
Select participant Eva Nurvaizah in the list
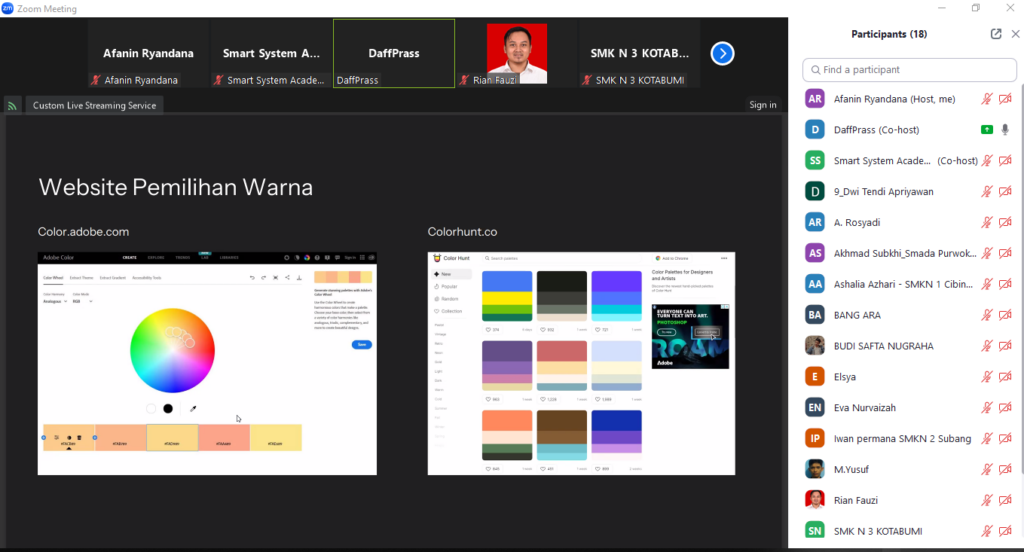[x=909, y=408]
